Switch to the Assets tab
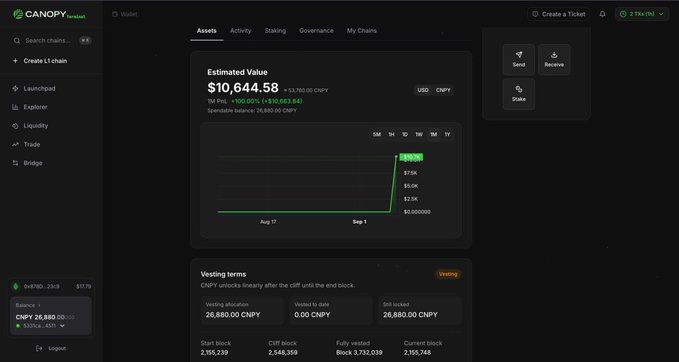The image size is (679, 362). [x=207, y=31]
